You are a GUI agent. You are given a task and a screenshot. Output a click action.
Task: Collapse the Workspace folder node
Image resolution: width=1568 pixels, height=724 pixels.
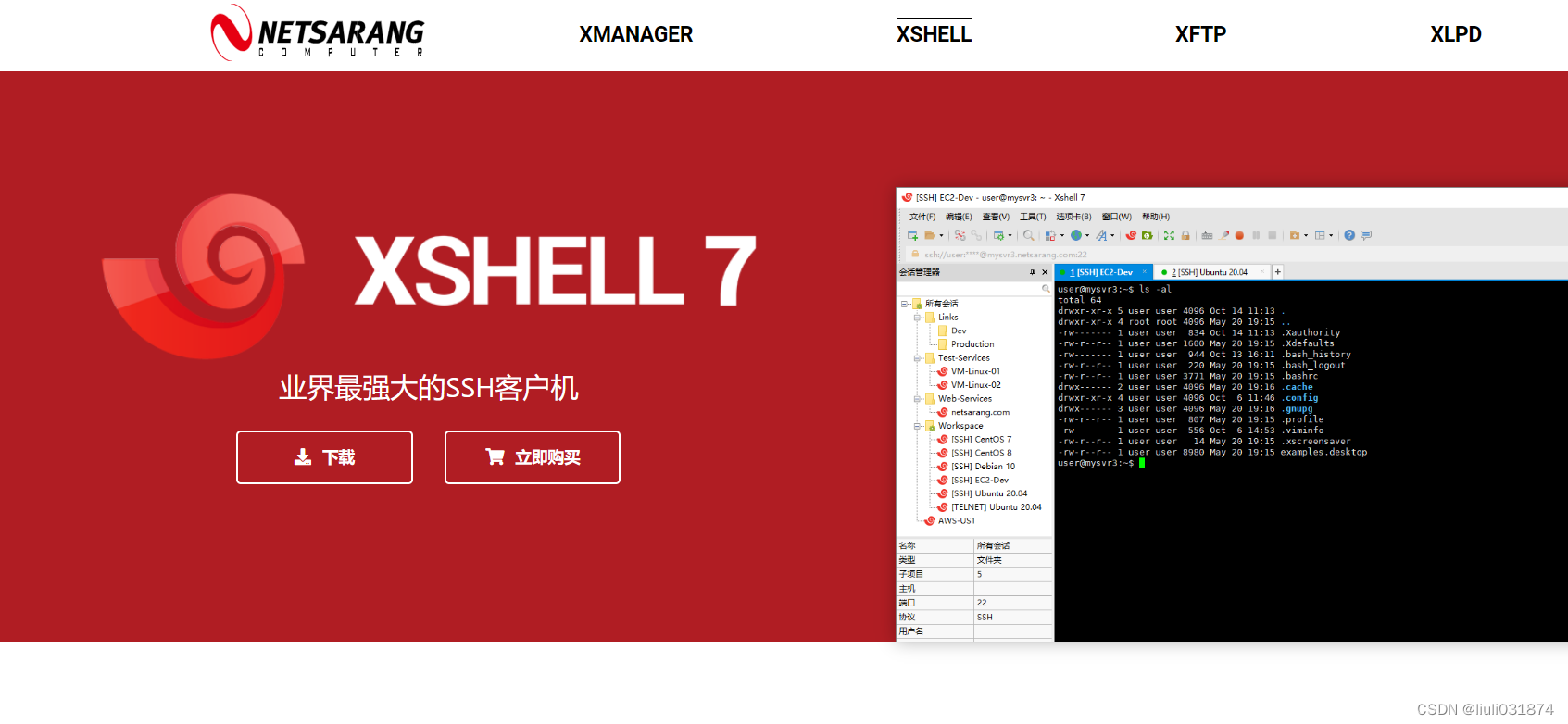tap(917, 426)
